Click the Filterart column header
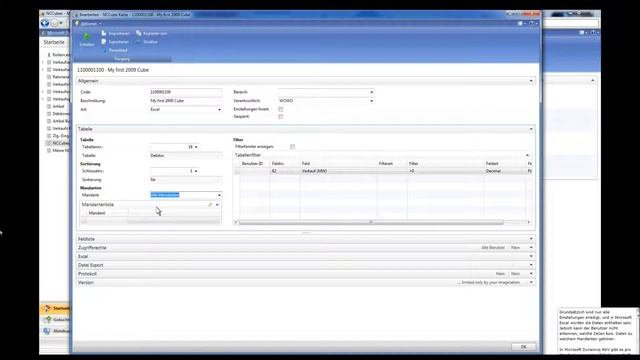 [391, 164]
